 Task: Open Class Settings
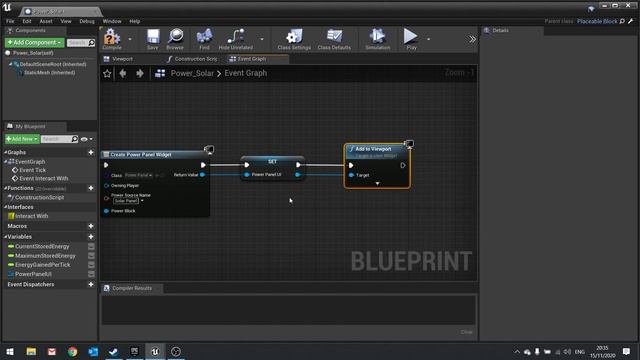[294, 39]
